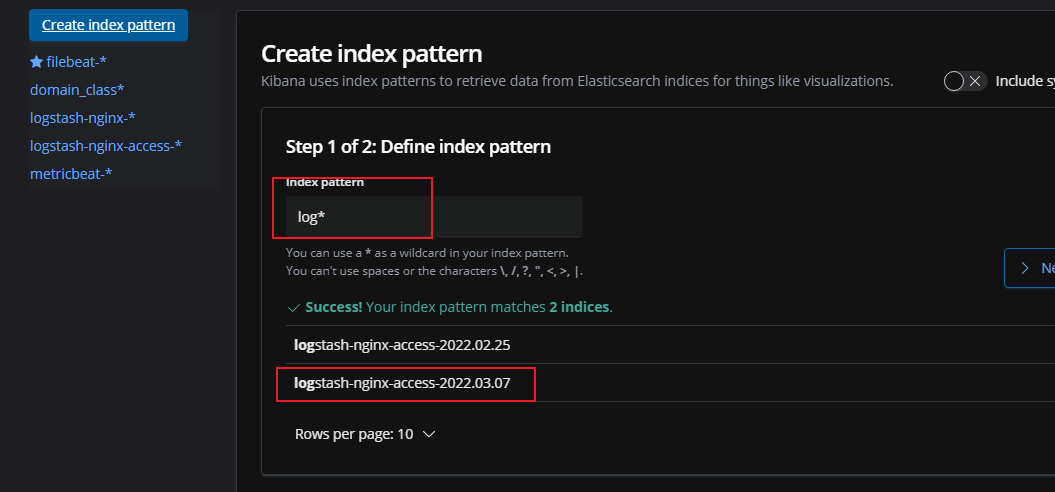1055x492 pixels.
Task: Click the star icon beside filebeat-*
Action: 36,62
